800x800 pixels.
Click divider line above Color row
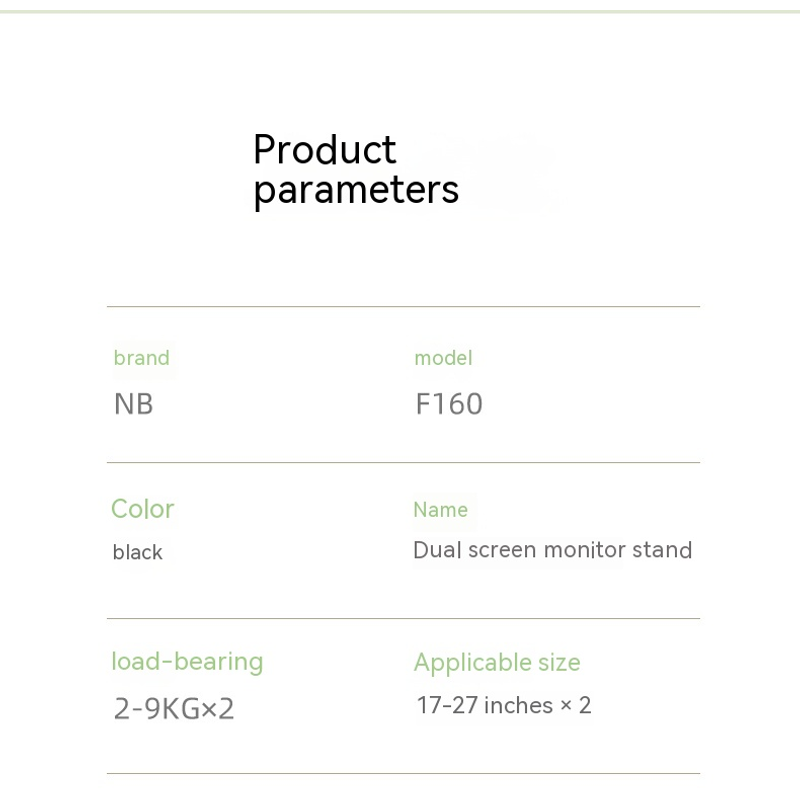click(x=403, y=463)
